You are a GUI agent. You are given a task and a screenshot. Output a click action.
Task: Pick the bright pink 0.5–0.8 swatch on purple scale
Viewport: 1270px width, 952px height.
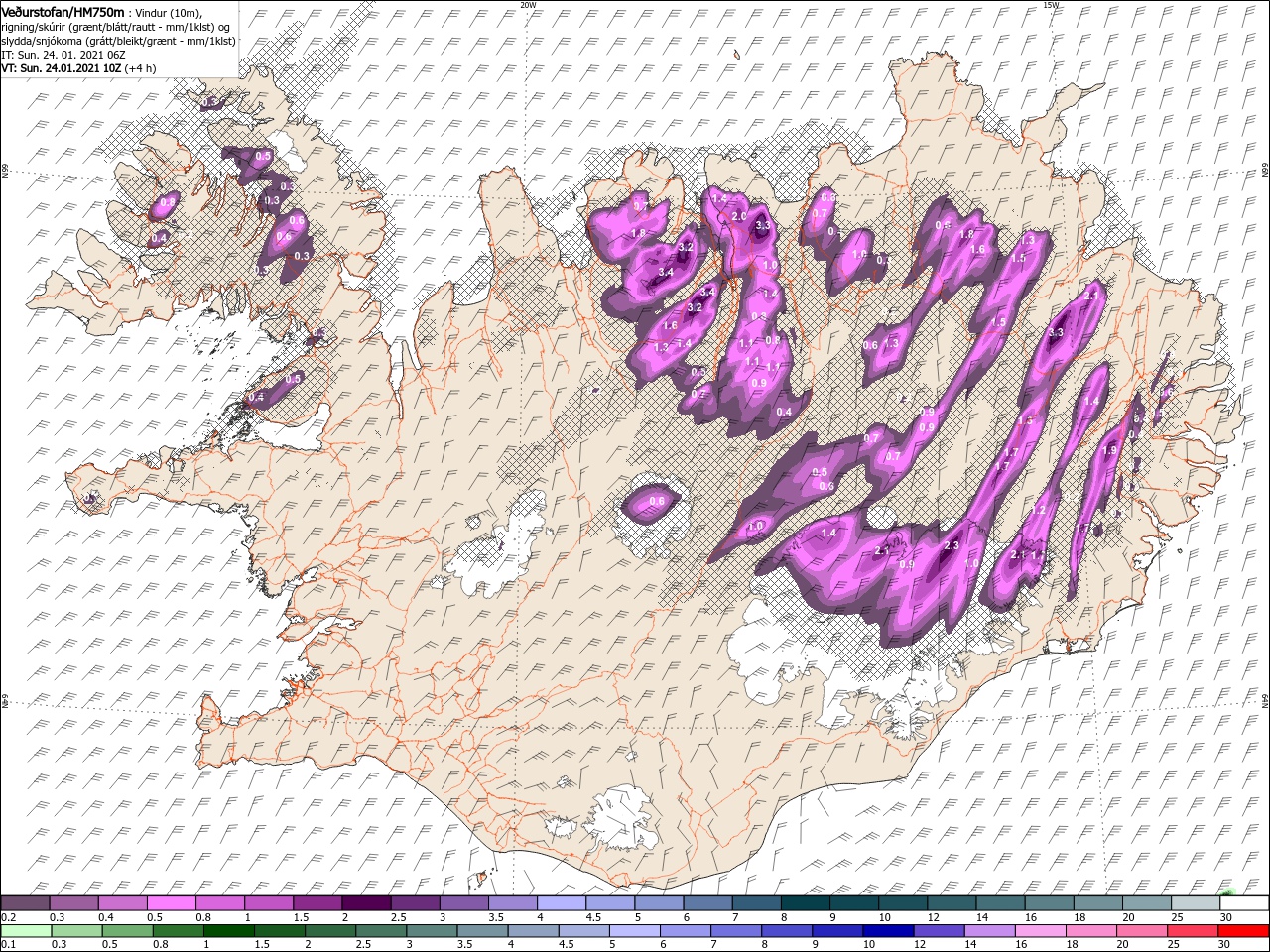tap(171, 903)
